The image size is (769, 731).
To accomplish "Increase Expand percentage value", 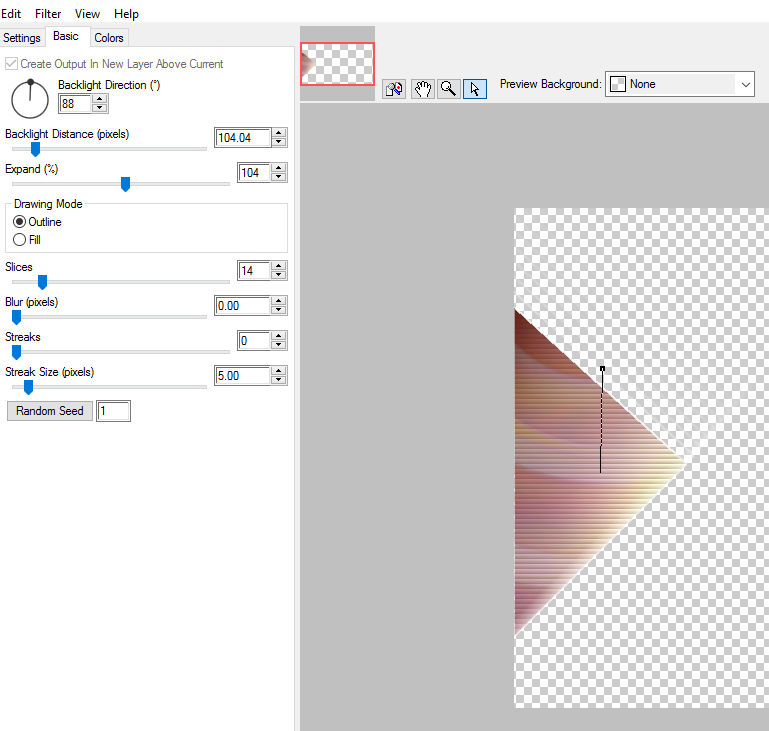I will tap(279, 168).
